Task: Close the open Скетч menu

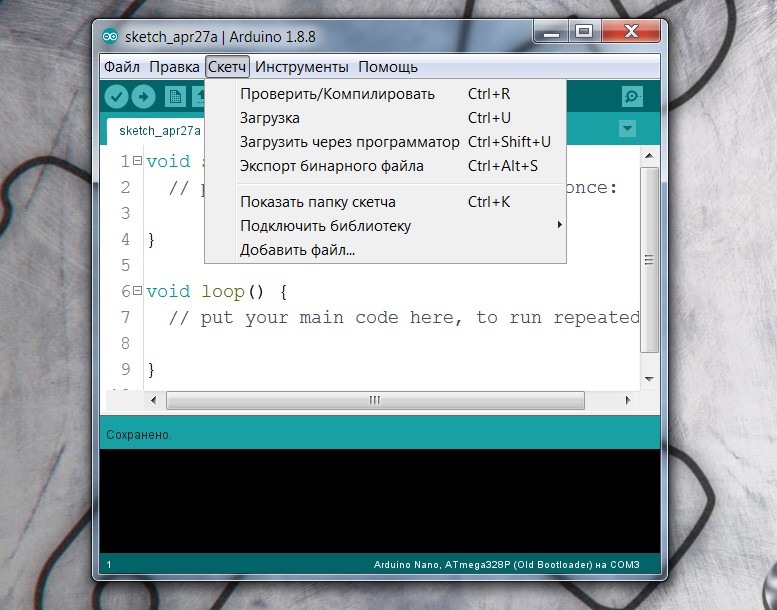Action: 227,67
